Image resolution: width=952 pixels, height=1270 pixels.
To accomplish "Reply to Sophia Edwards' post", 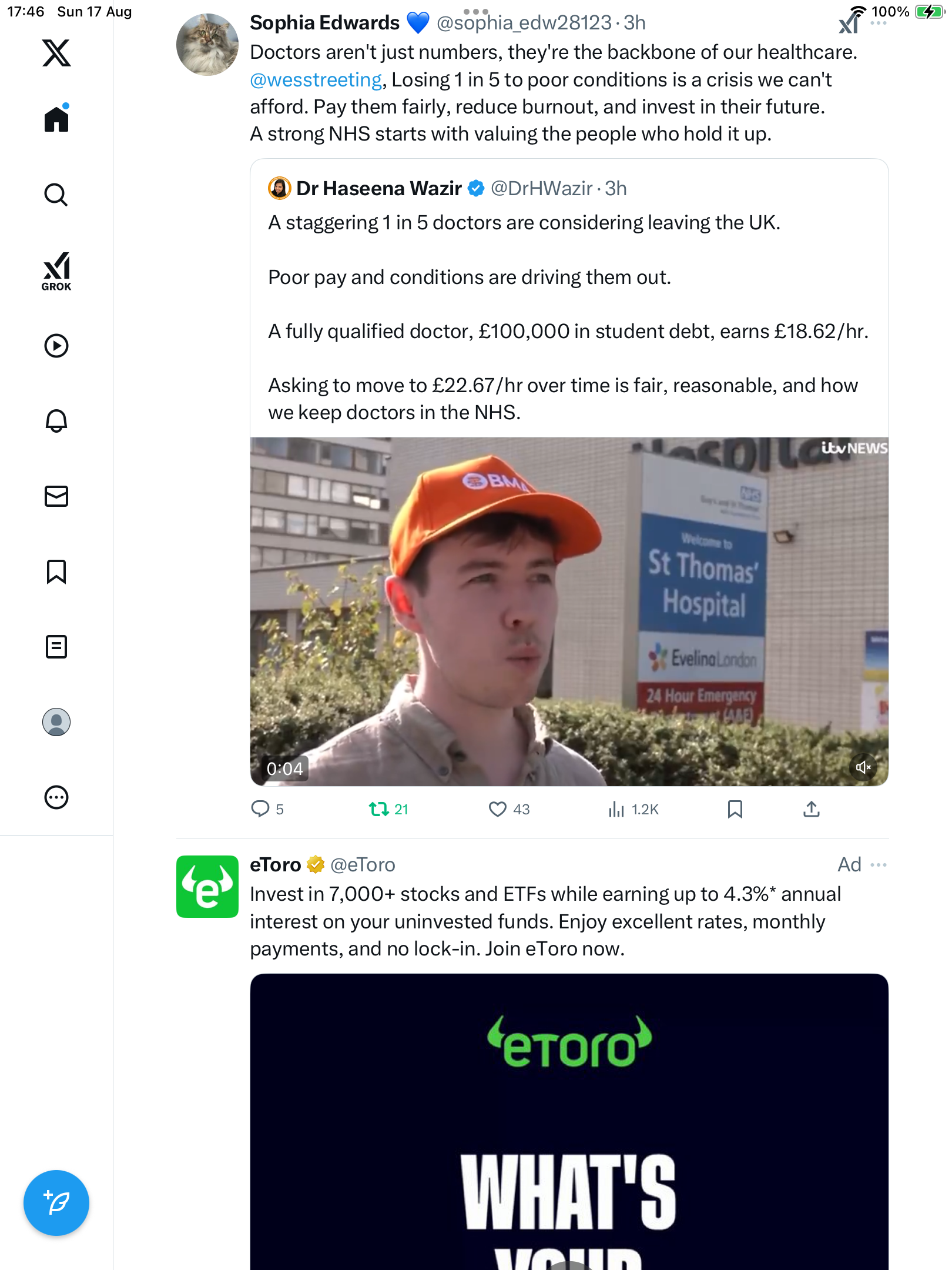I will 260,810.
